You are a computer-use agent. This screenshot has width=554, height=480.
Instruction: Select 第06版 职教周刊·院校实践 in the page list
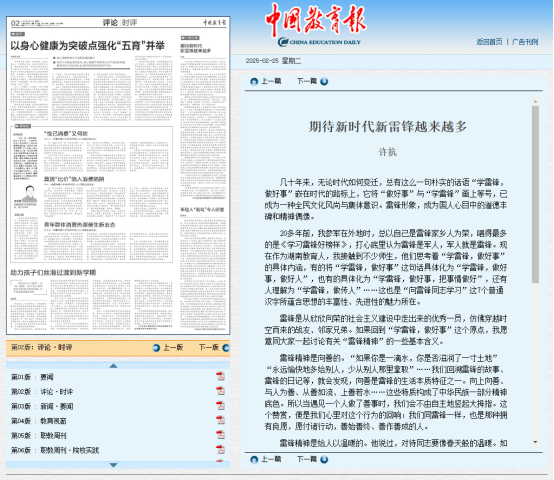pyautogui.click(x=55, y=450)
